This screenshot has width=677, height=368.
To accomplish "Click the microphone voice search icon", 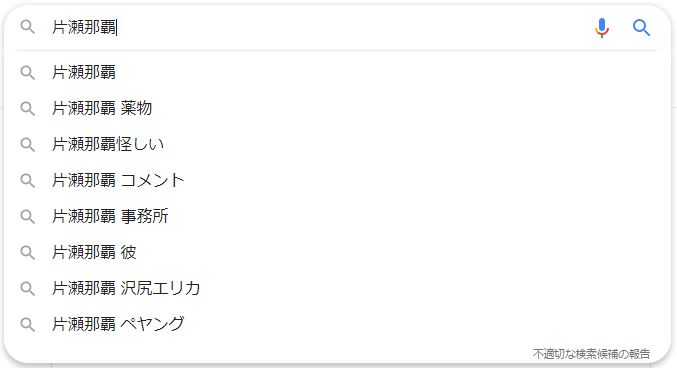I will [x=602, y=28].
